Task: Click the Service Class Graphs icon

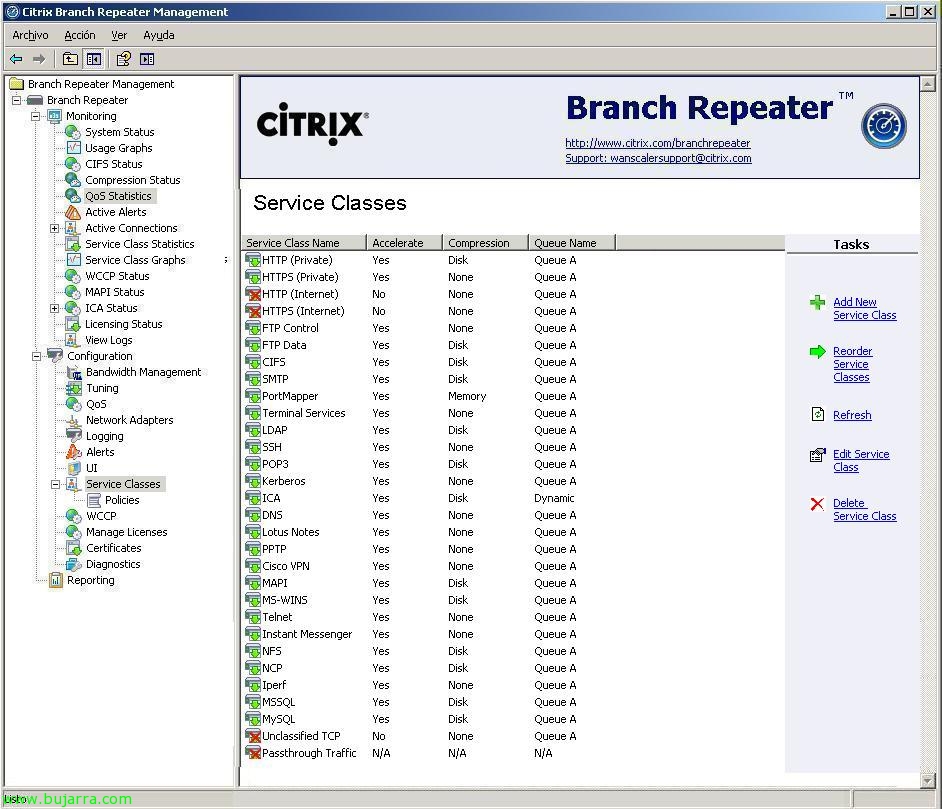Action: coord(73,260)
